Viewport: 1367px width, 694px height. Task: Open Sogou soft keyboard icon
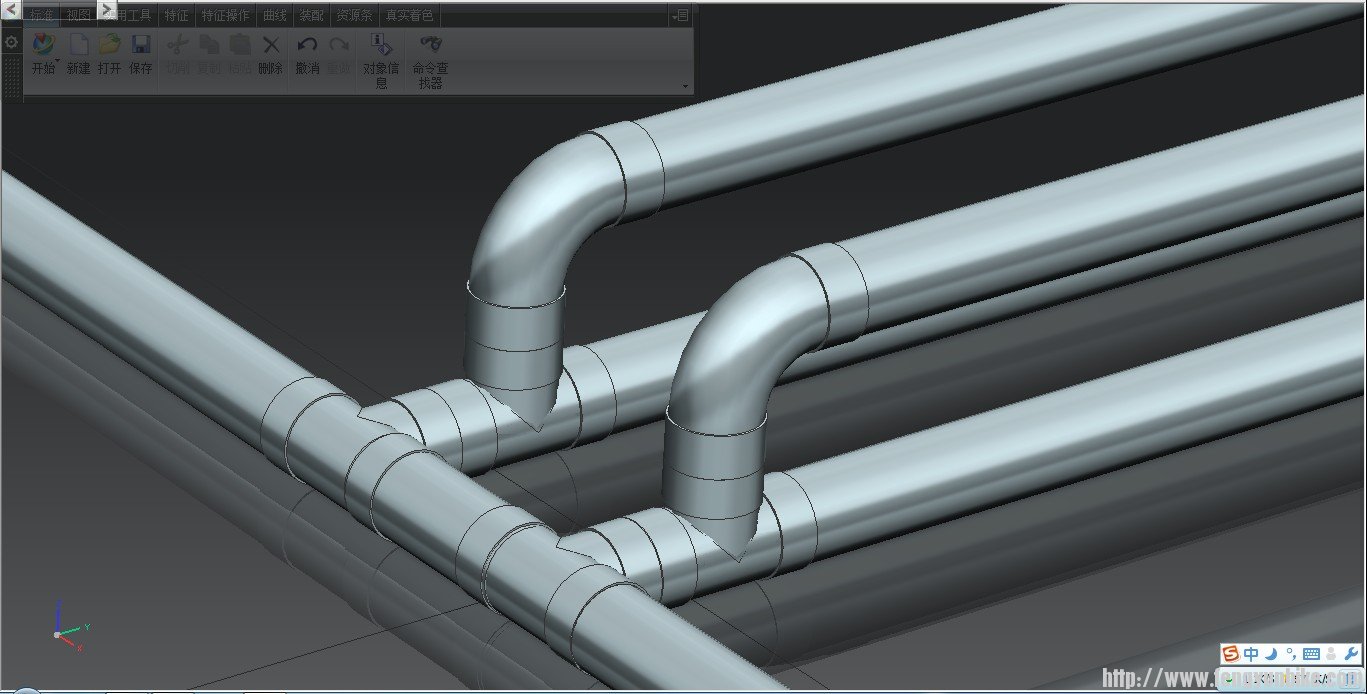(1311, 654)
